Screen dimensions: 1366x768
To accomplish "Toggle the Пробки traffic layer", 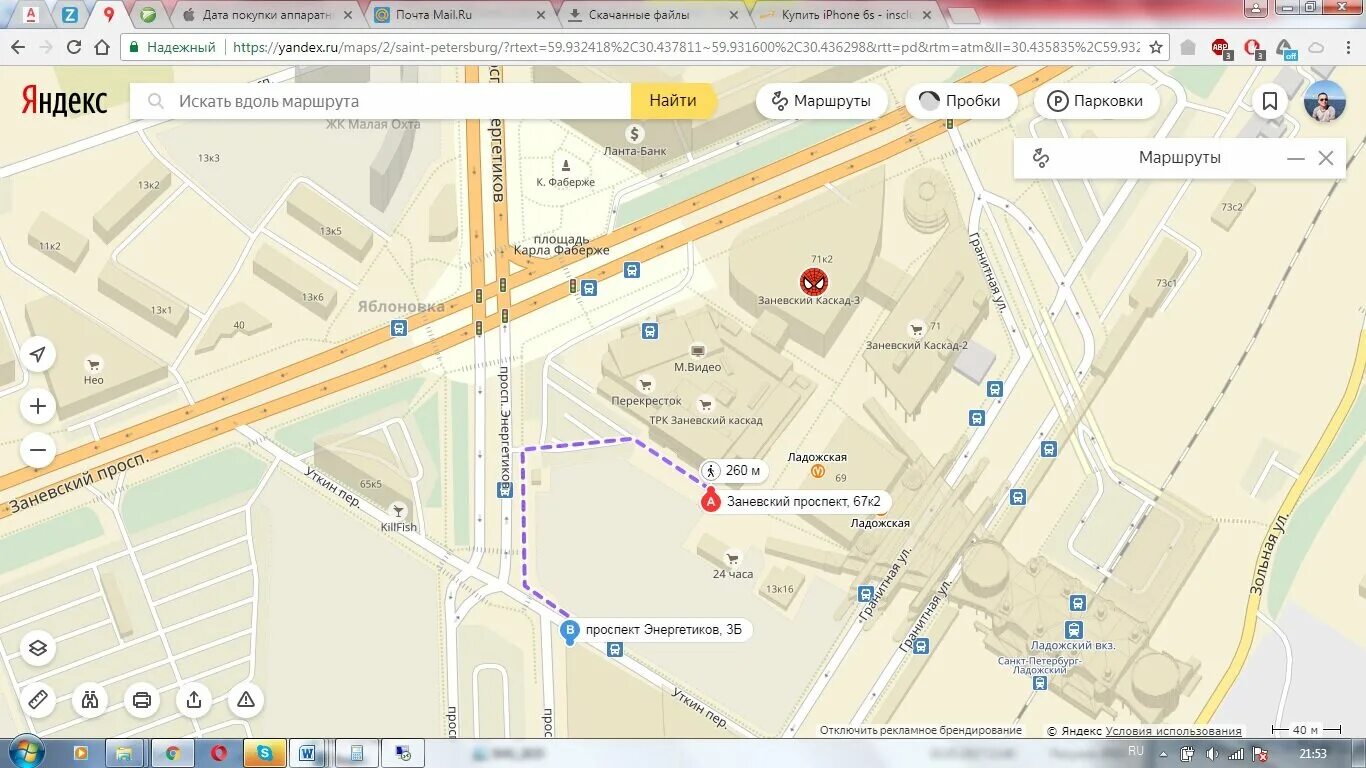I will (961, 101).
